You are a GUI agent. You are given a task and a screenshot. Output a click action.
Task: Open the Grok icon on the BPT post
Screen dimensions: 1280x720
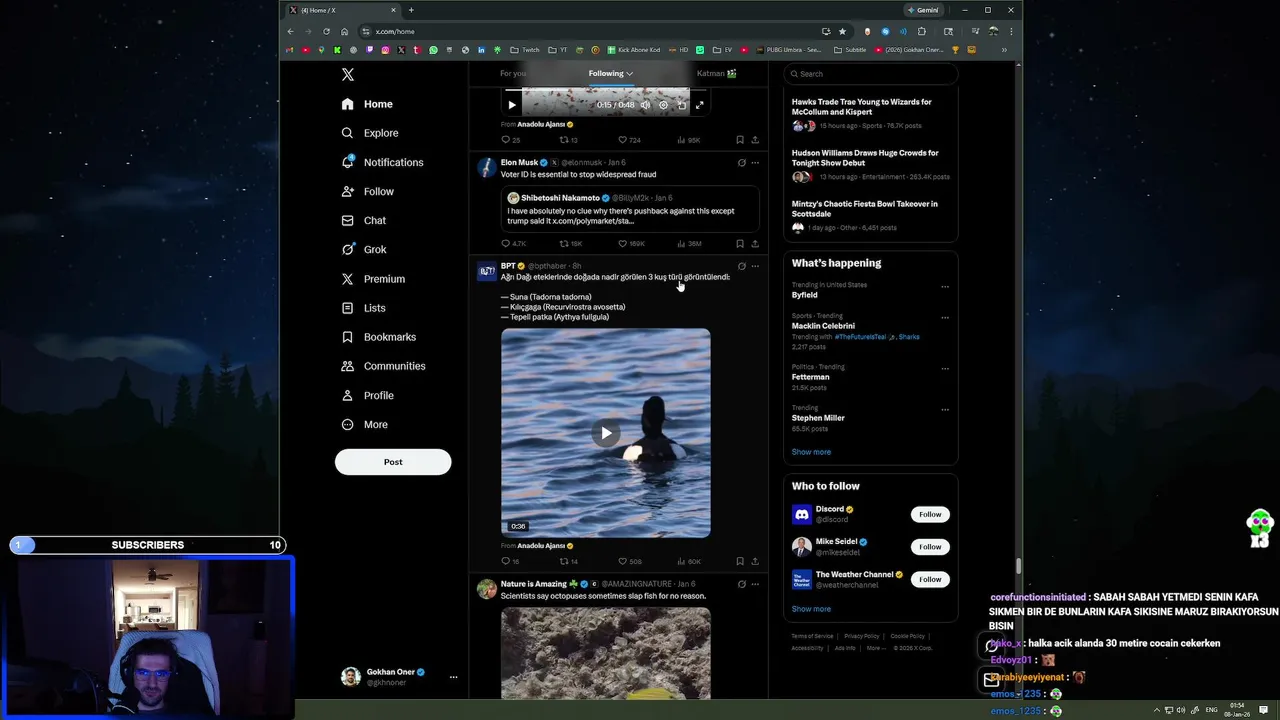[x=741, y=266]
